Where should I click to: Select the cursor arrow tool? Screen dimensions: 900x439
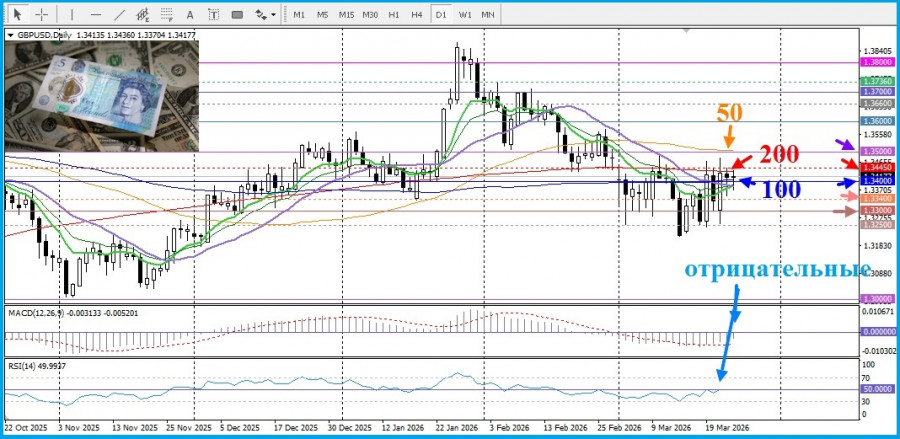coord(17,15)
